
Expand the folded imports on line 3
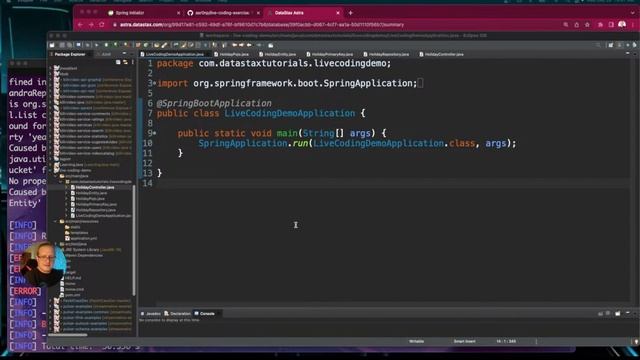tap(155, 84)
